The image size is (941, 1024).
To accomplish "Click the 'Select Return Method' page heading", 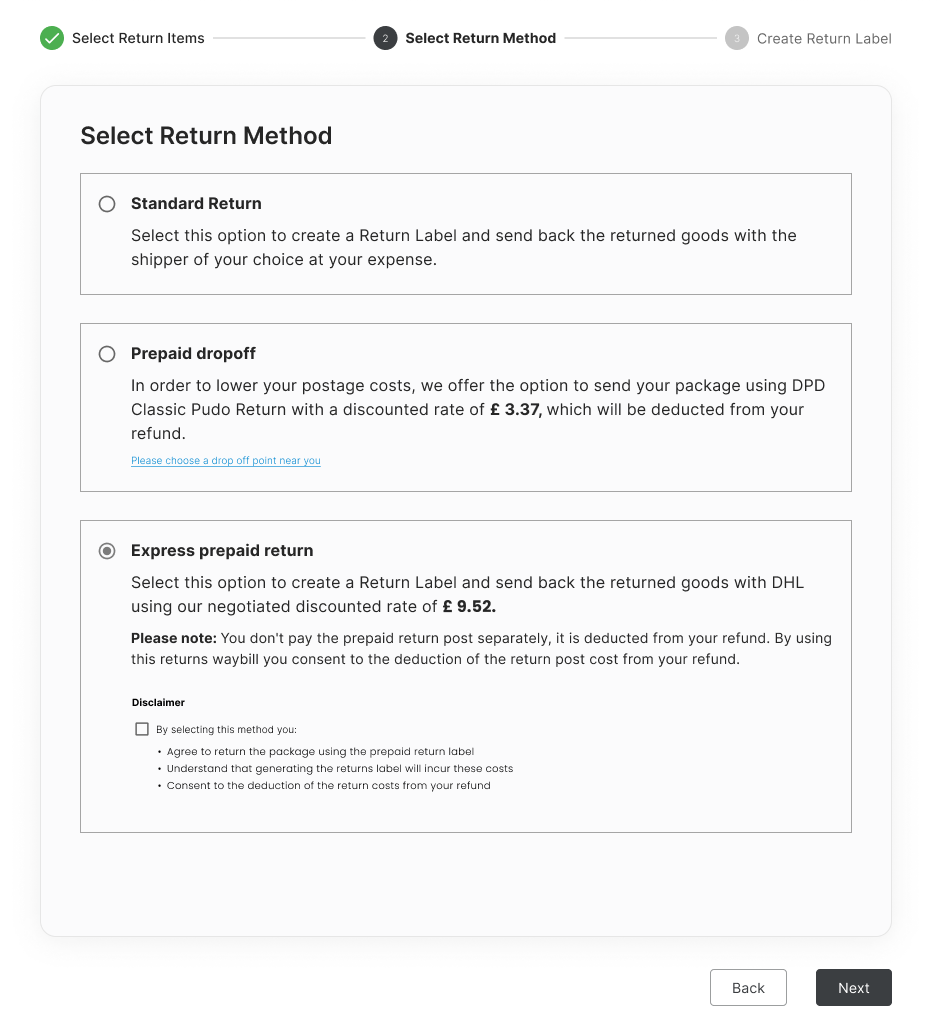I will click(x=206, y=136).
